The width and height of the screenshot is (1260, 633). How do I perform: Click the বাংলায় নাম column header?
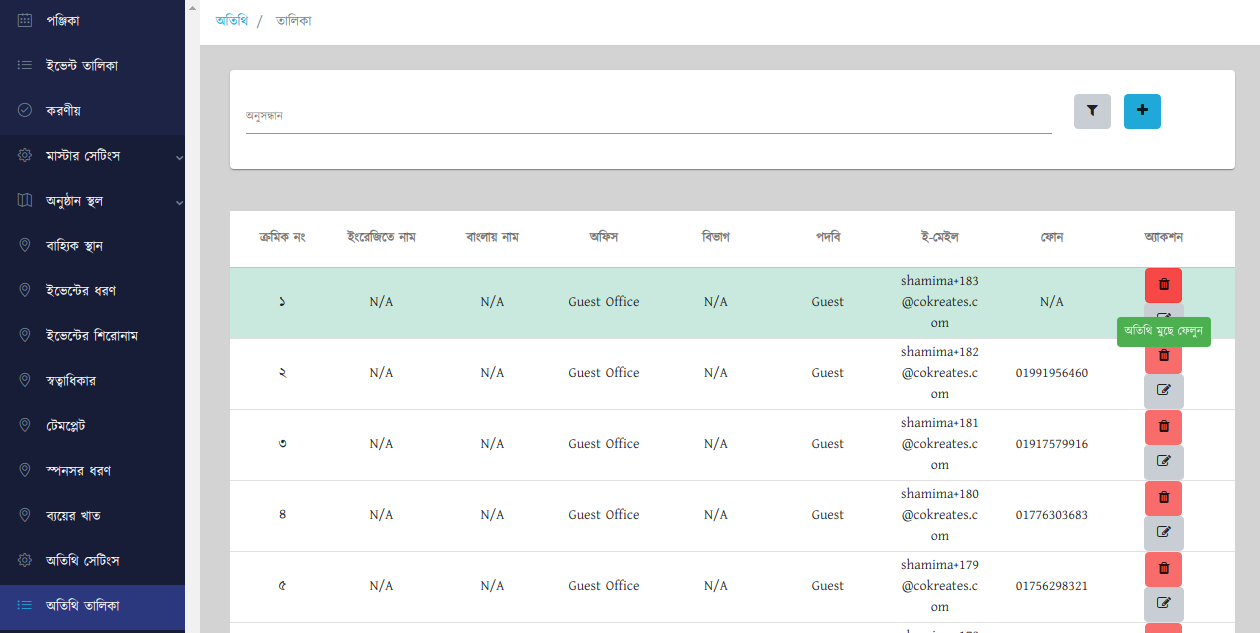(492, 238)
